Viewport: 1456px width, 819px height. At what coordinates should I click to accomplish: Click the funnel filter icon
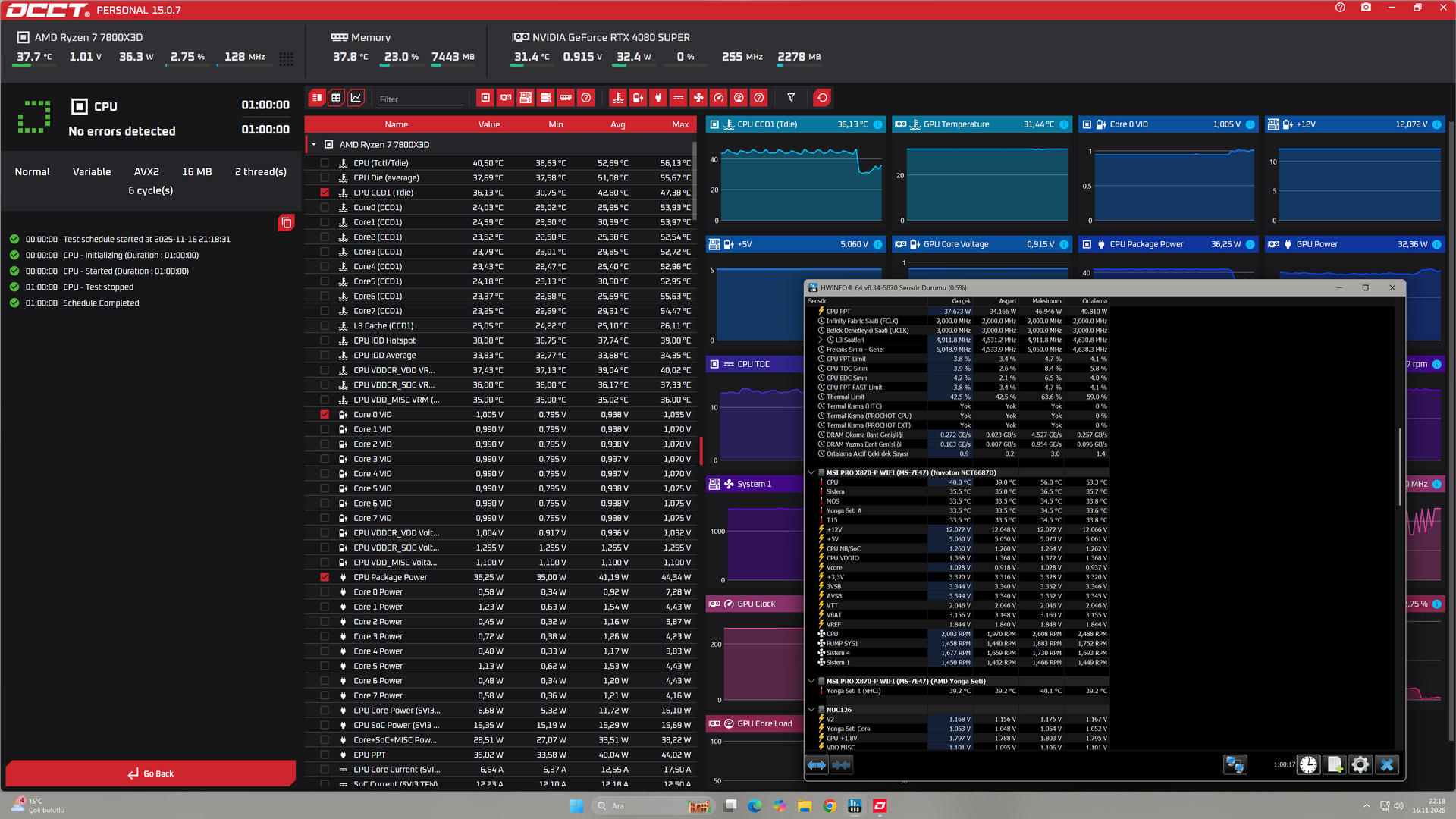(791, 98)
